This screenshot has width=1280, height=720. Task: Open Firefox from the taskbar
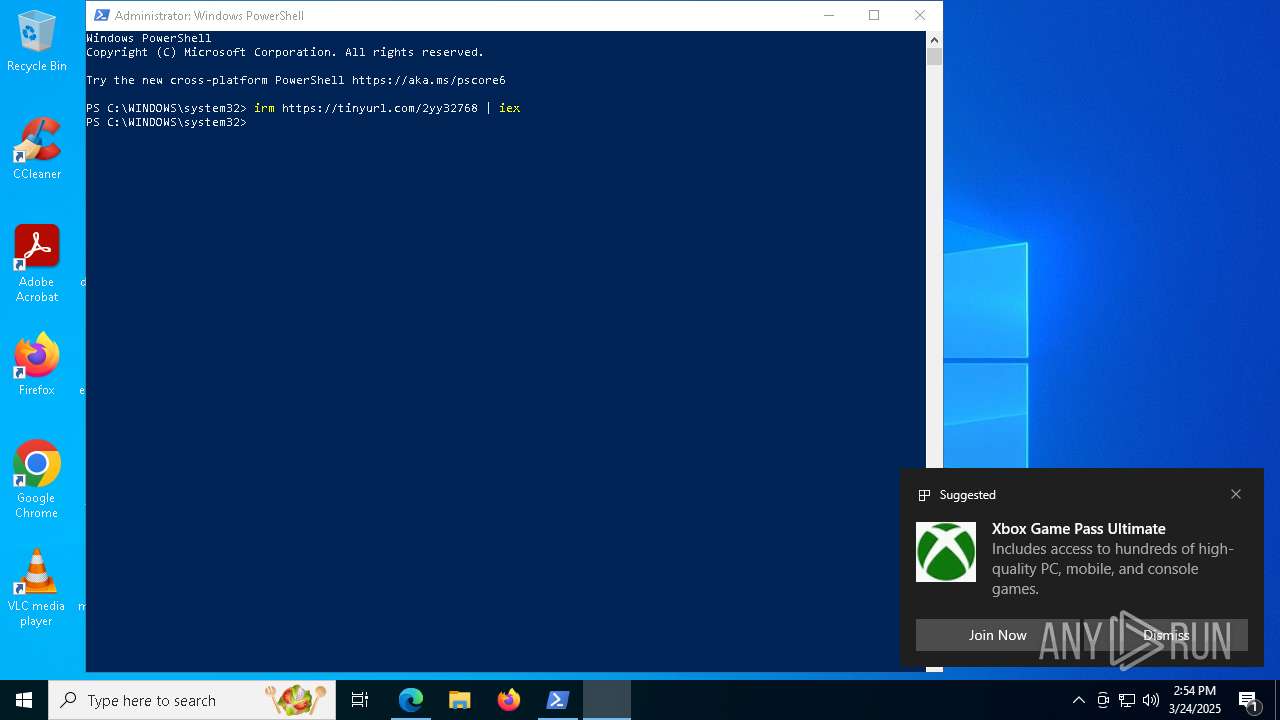tap(509, 700)
